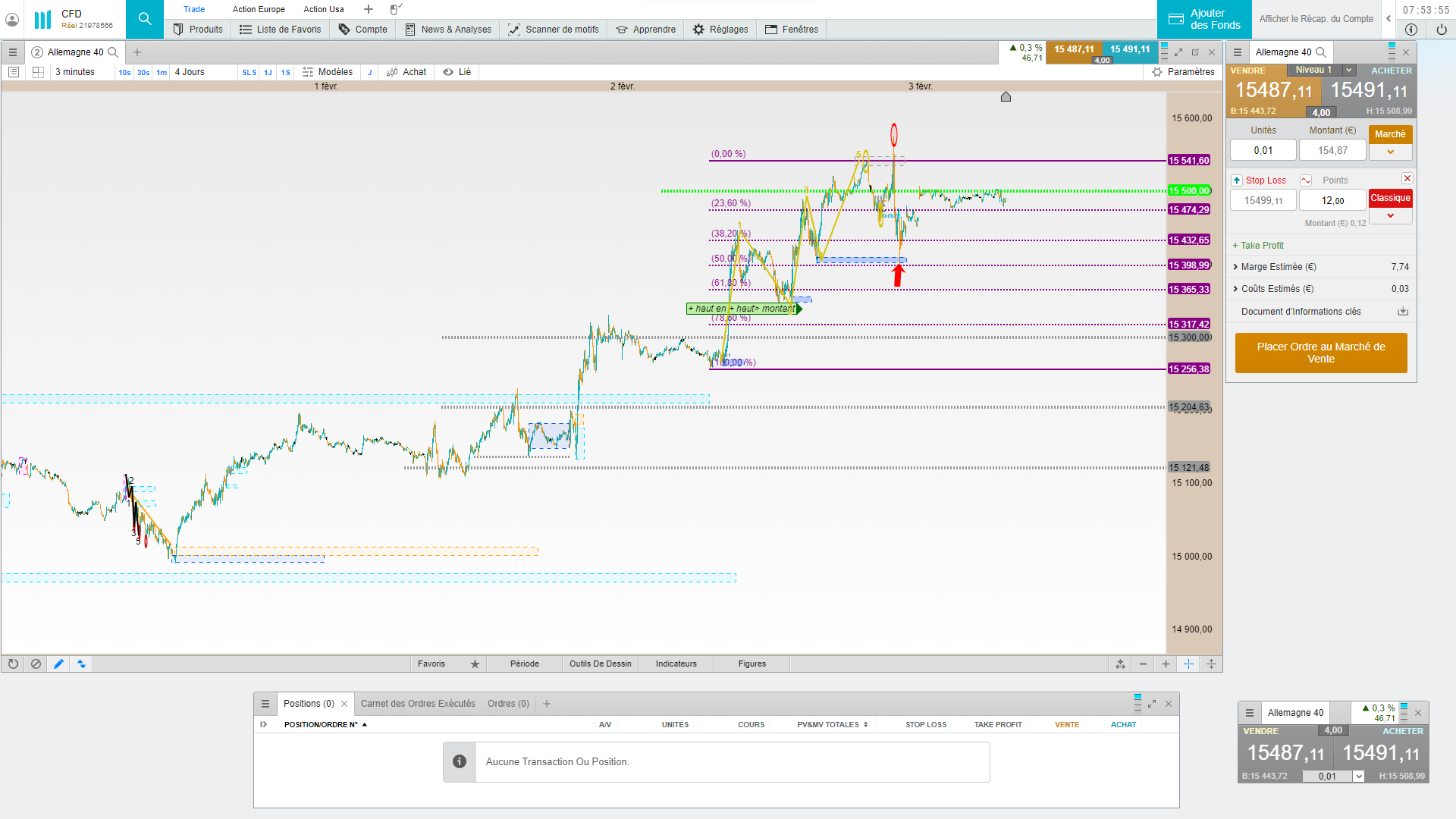
Task: Click the Take Profit link
Action: pyautogui.click(x=1259, y=246)
